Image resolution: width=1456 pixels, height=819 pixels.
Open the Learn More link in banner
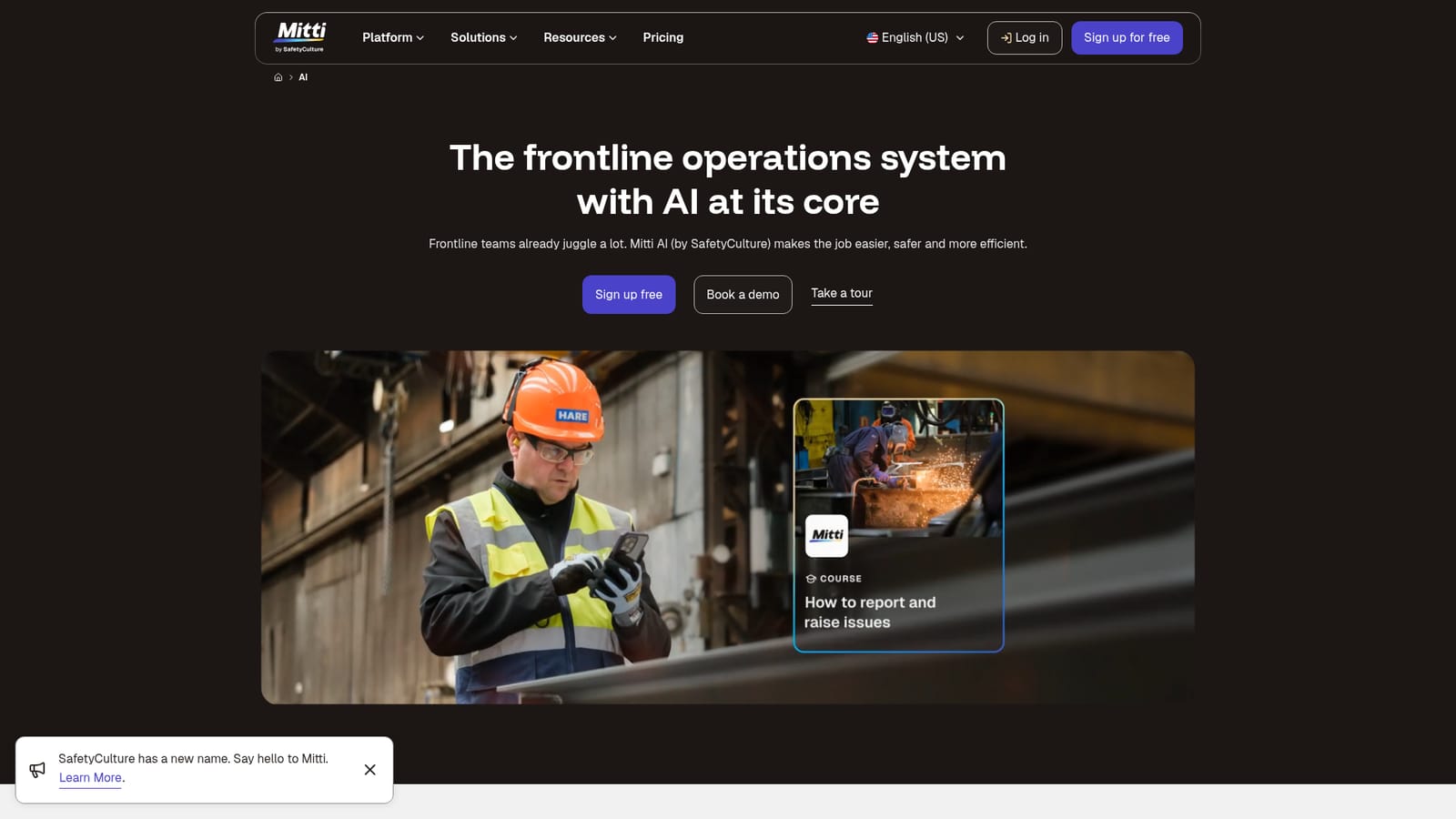[90, 778]
